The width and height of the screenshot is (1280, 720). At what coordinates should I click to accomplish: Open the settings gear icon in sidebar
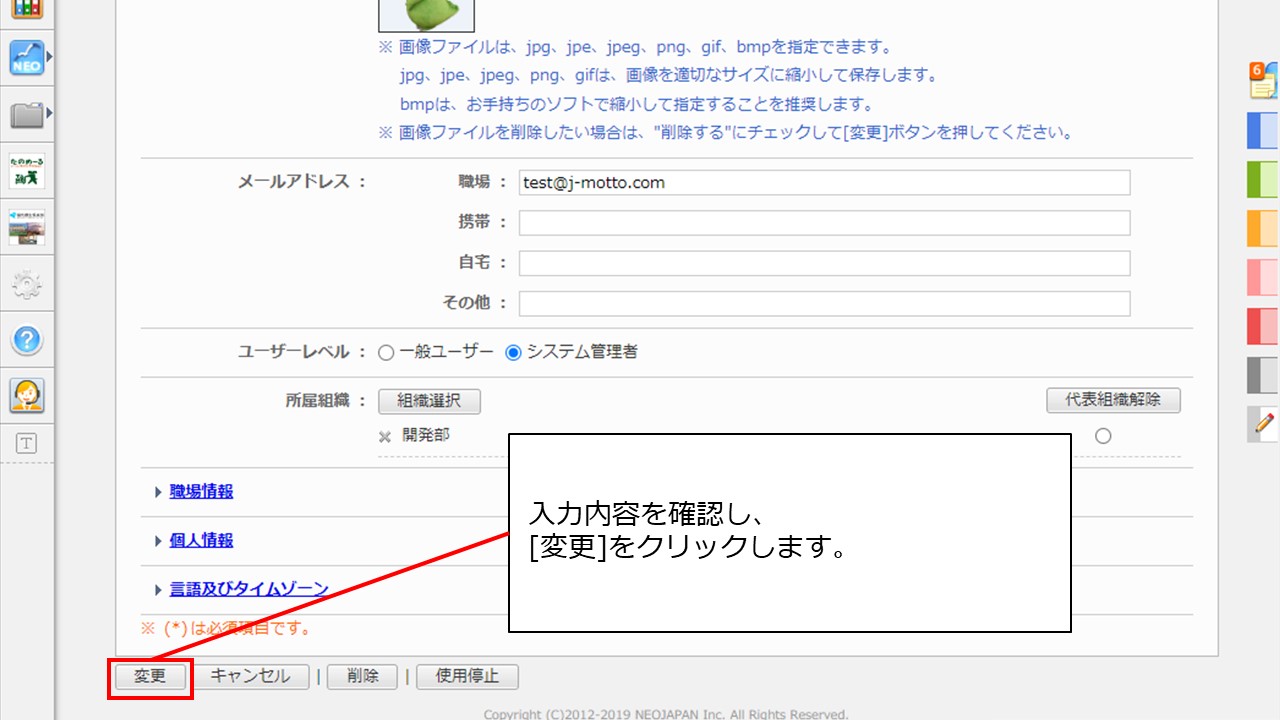coord(27,285)
